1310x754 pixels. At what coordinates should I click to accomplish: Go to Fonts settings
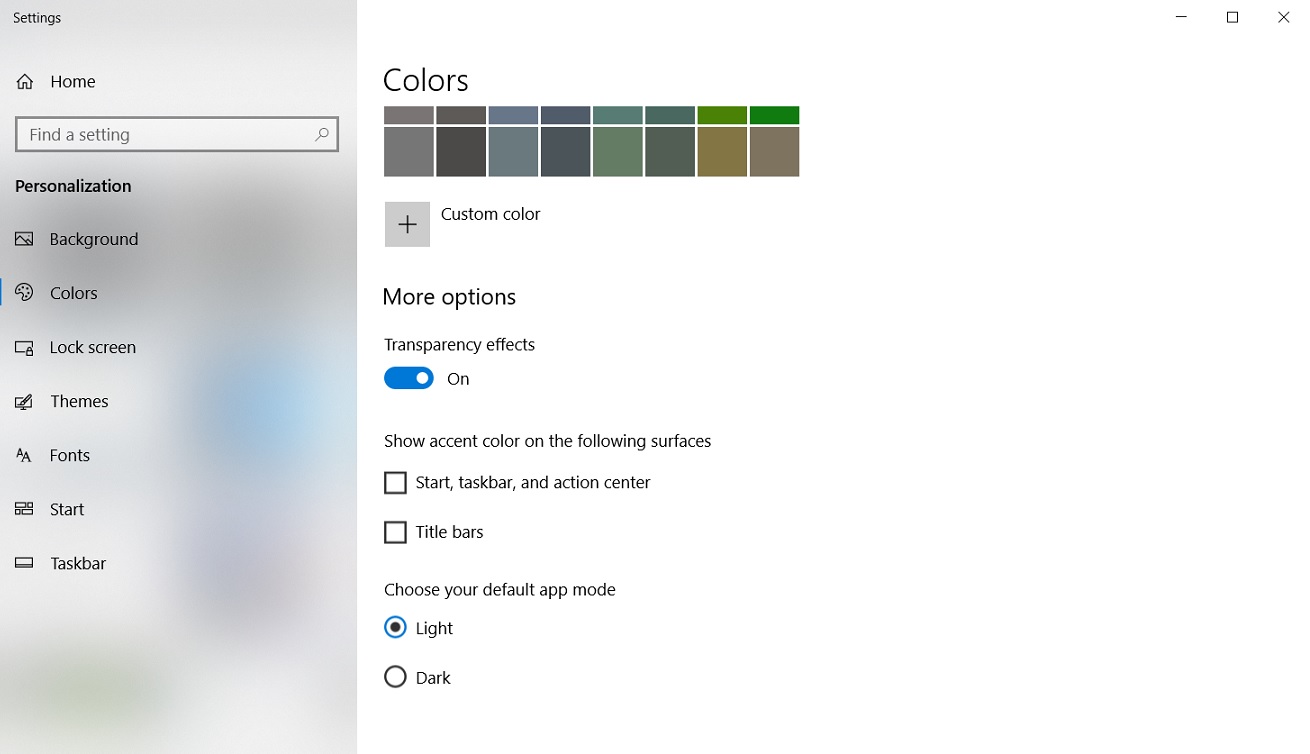coord(178,455)
